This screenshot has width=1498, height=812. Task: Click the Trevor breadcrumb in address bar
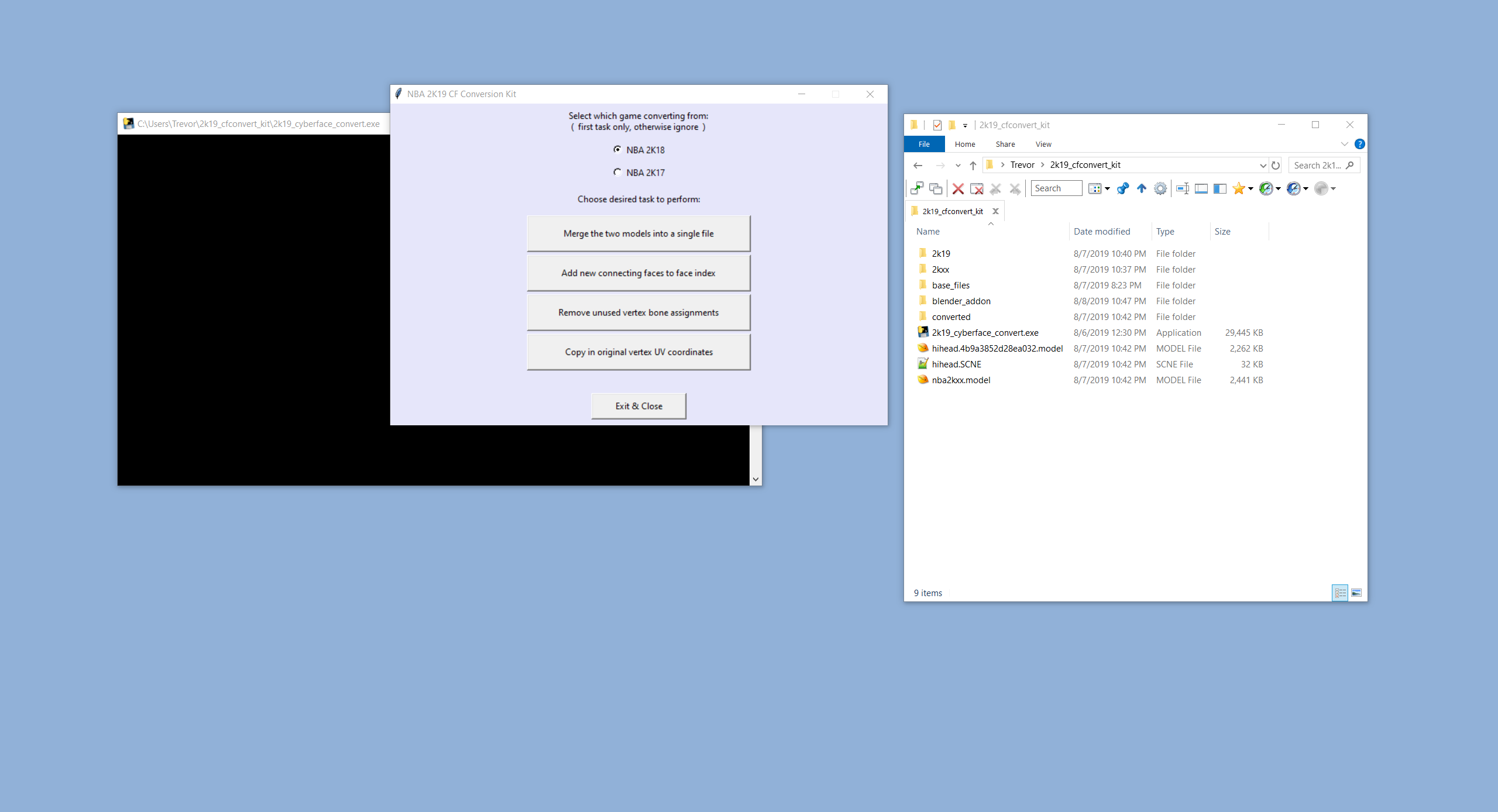click(x=1022, y=165)
